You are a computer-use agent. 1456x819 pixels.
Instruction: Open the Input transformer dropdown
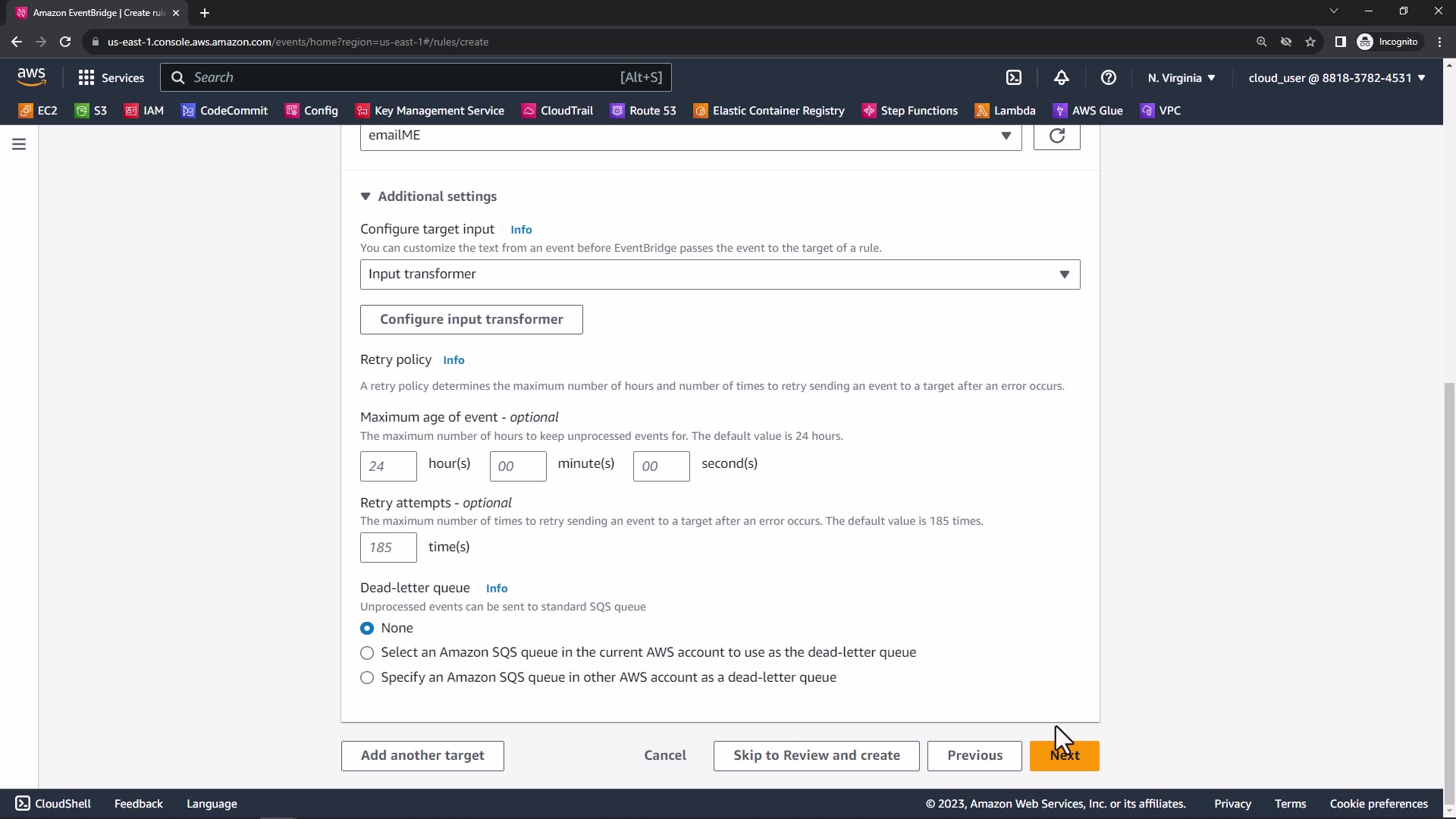tap(720, 275)
